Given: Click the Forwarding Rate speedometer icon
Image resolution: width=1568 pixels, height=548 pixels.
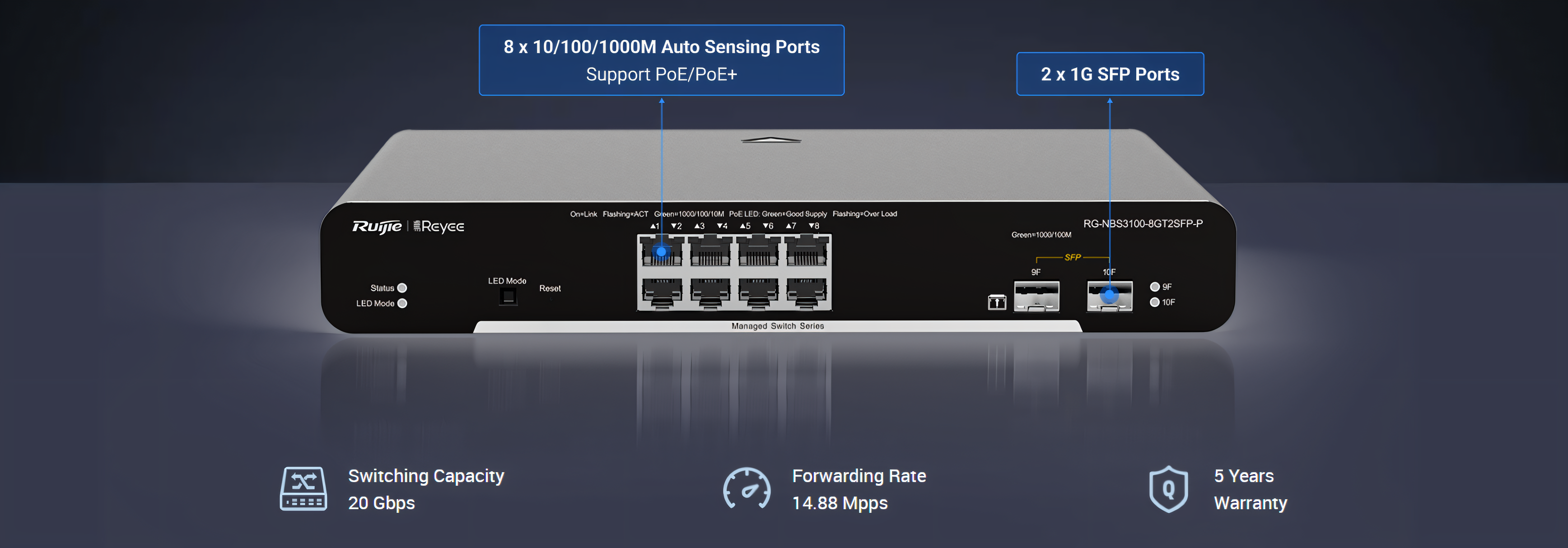Looking at the screenshot, I should tap(746, 488).
